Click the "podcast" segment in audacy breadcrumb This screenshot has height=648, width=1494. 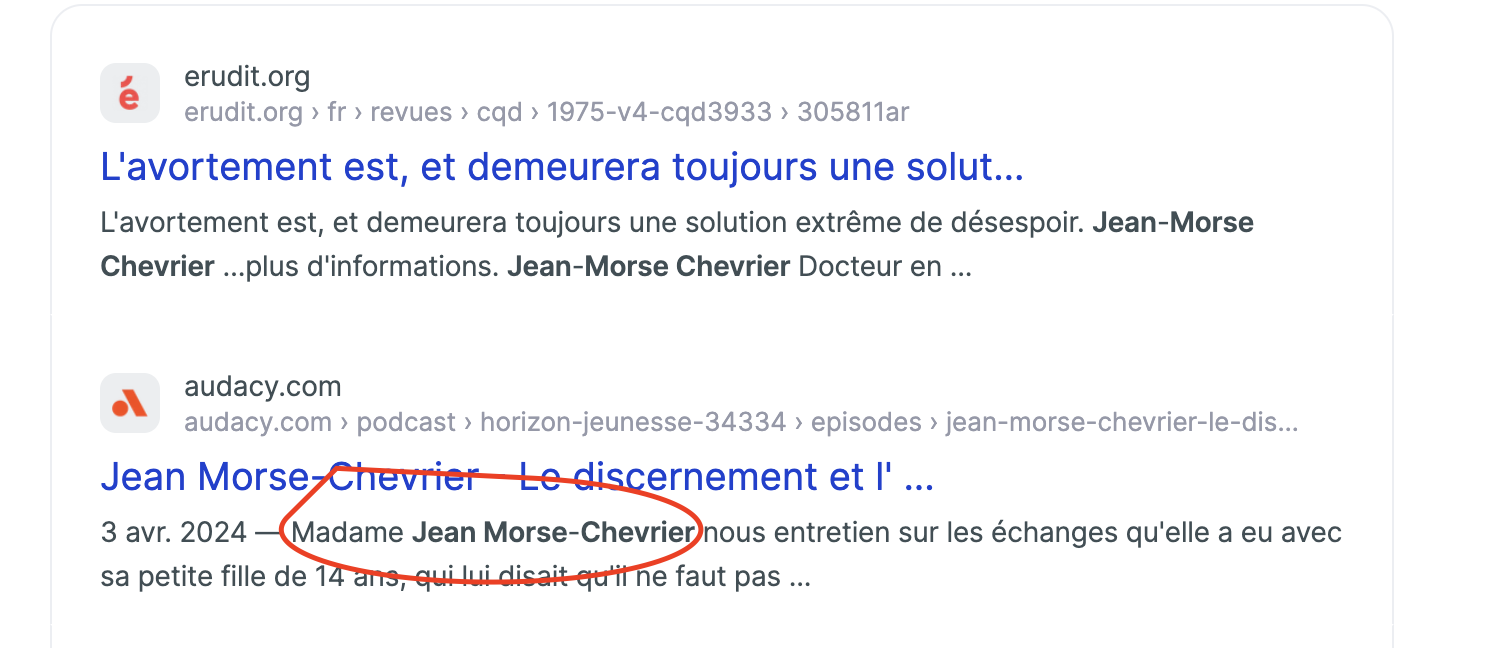tap(406, 422)
